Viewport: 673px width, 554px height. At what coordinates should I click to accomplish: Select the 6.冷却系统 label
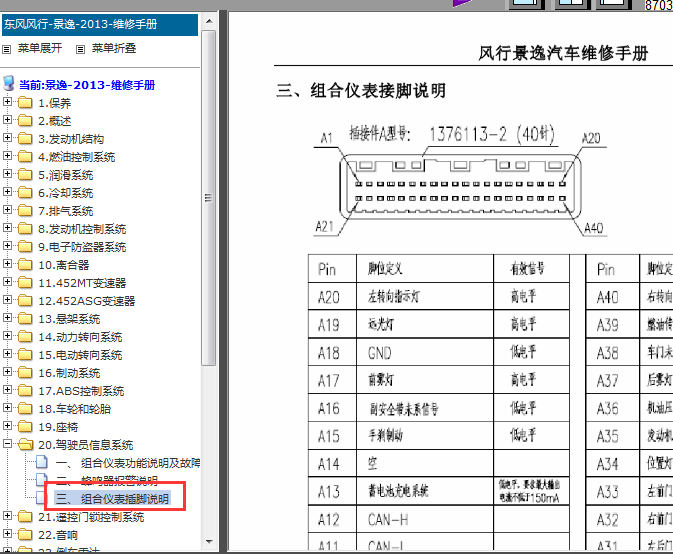click(x=66, y=193)
